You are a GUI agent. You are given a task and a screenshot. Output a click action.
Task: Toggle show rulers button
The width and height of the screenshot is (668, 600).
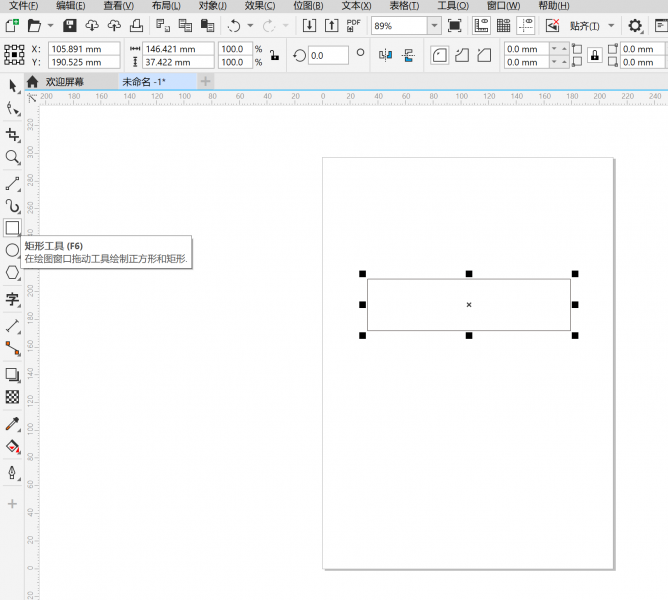481,26
